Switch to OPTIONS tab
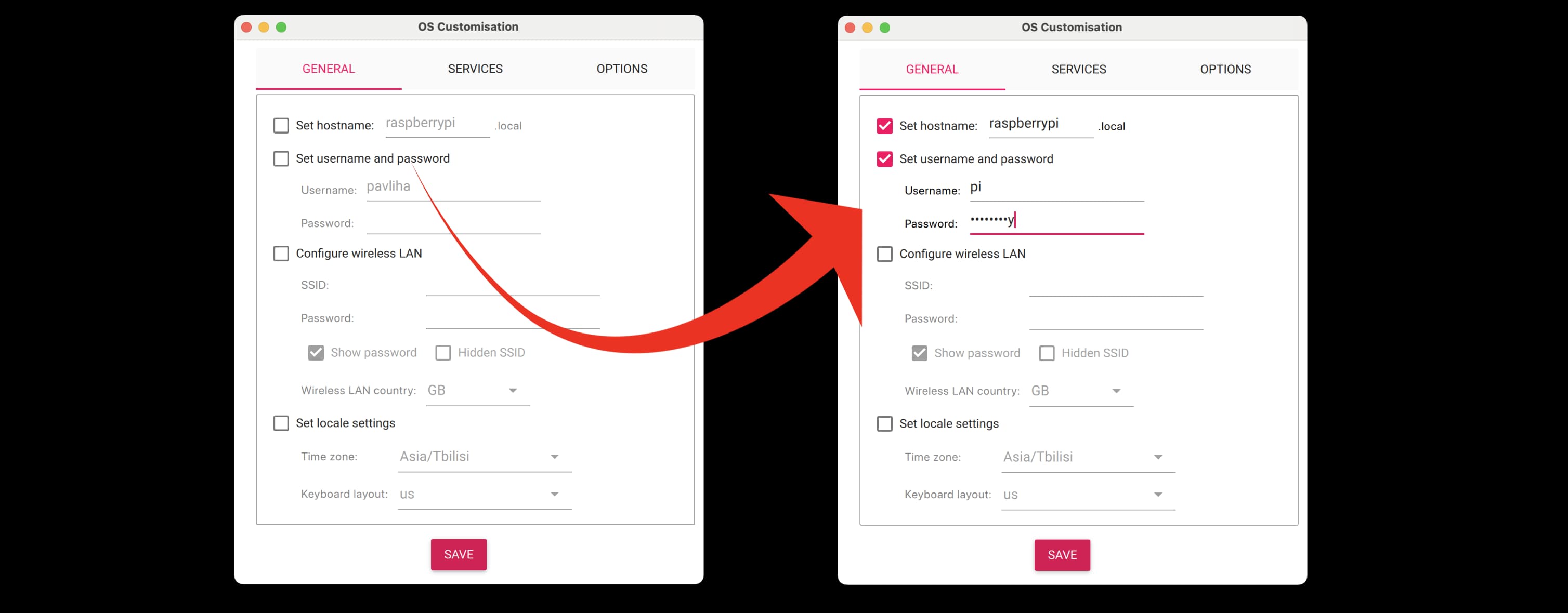1568x613 pixels. pyautogui.click(x=1224, y=68)
